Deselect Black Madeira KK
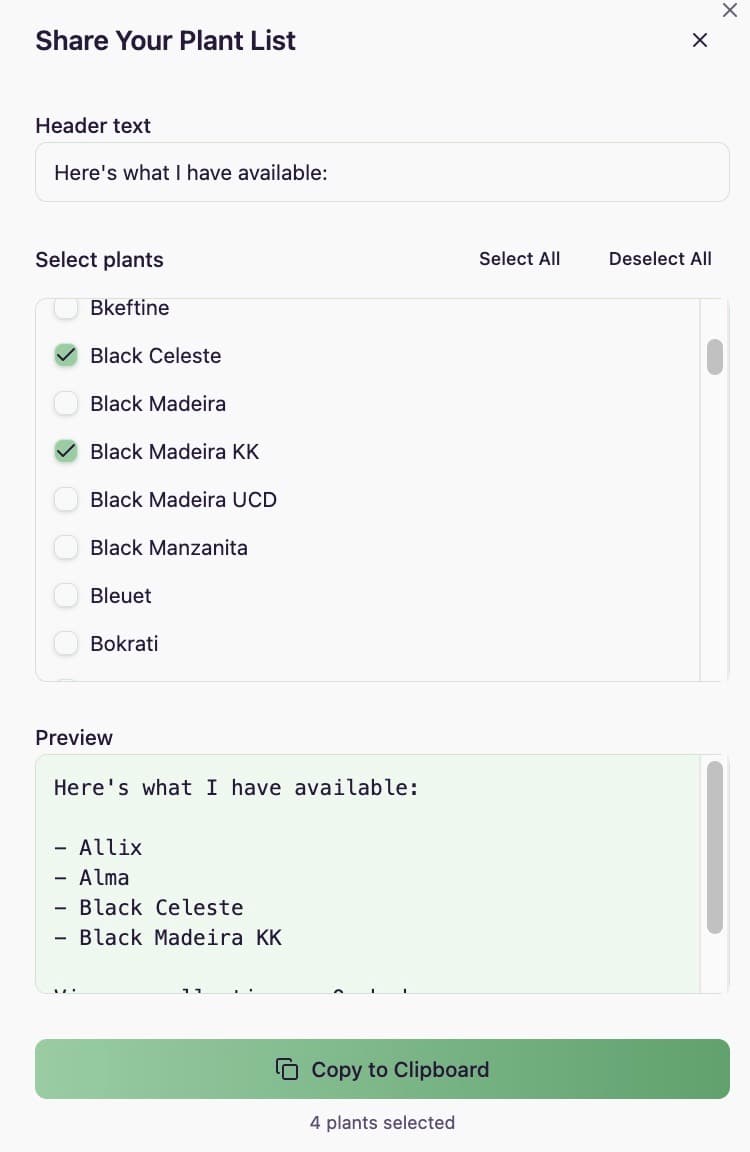The image size is (750, 1152). point(65,451)
